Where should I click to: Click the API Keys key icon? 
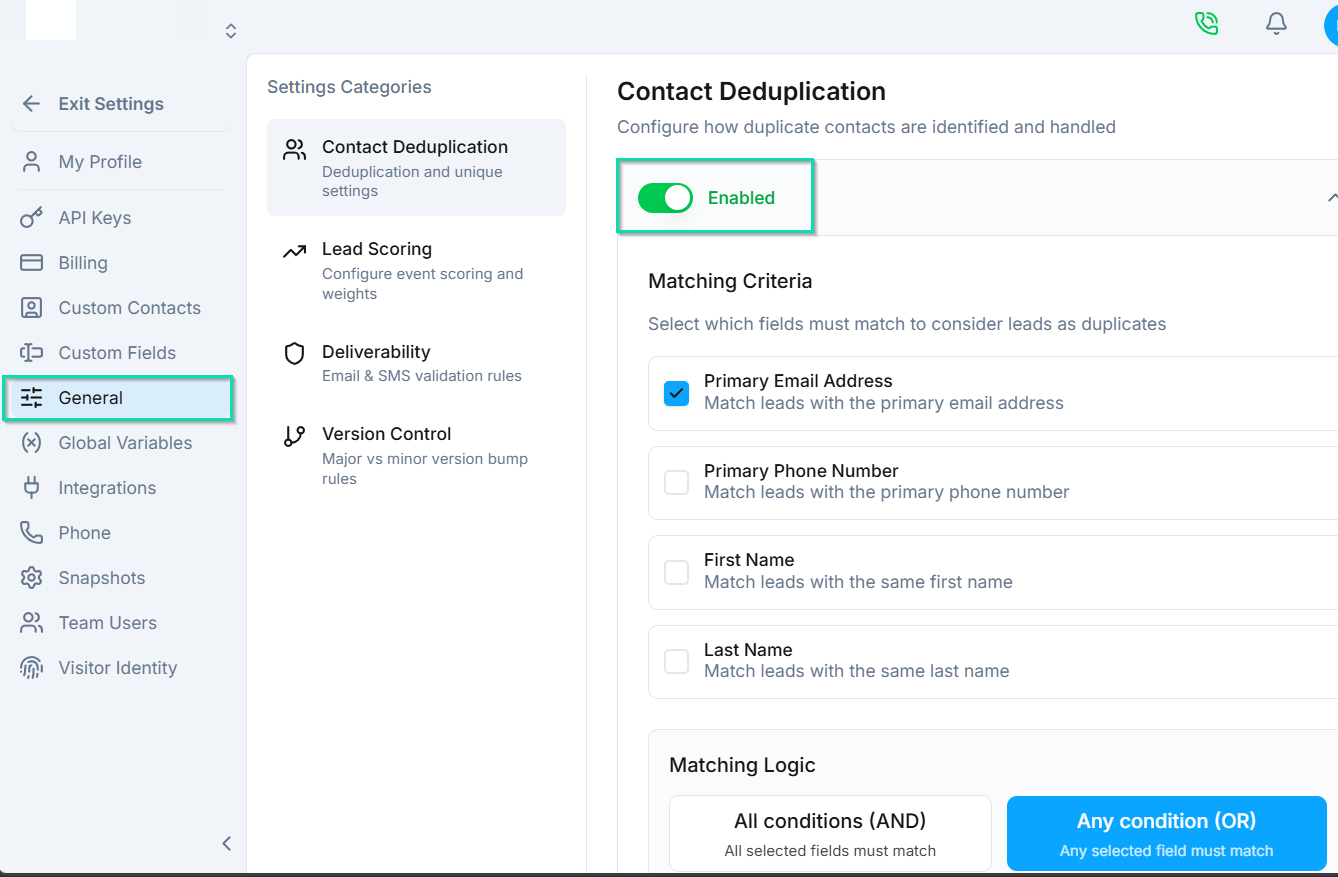[32, 218]
